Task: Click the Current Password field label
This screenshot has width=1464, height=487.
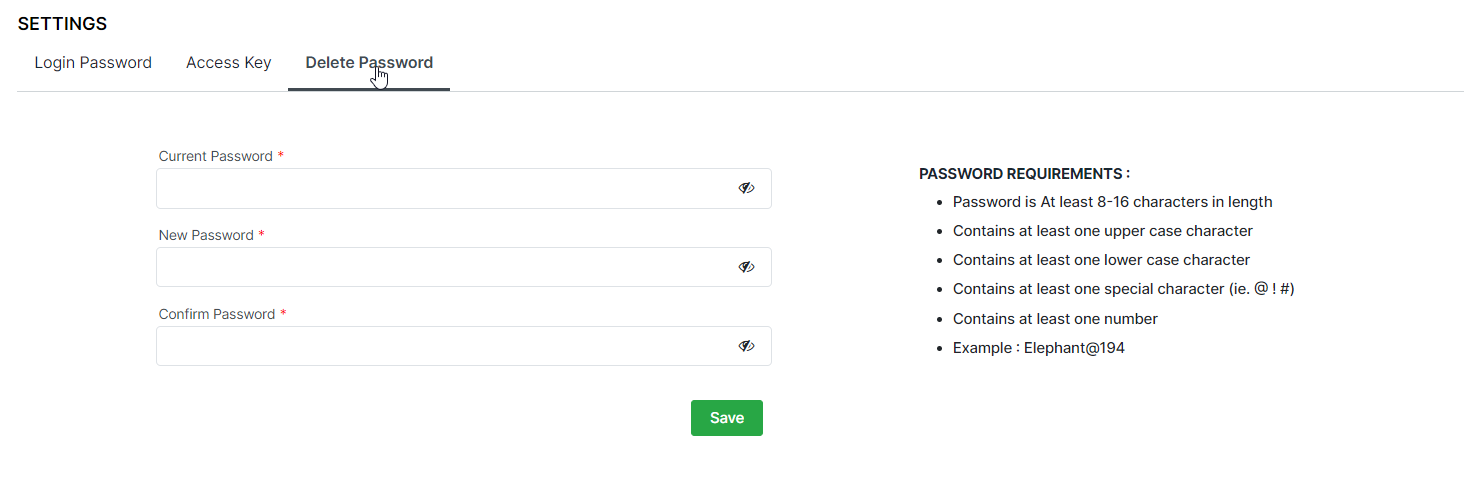Action: click(x=215, y=156)
